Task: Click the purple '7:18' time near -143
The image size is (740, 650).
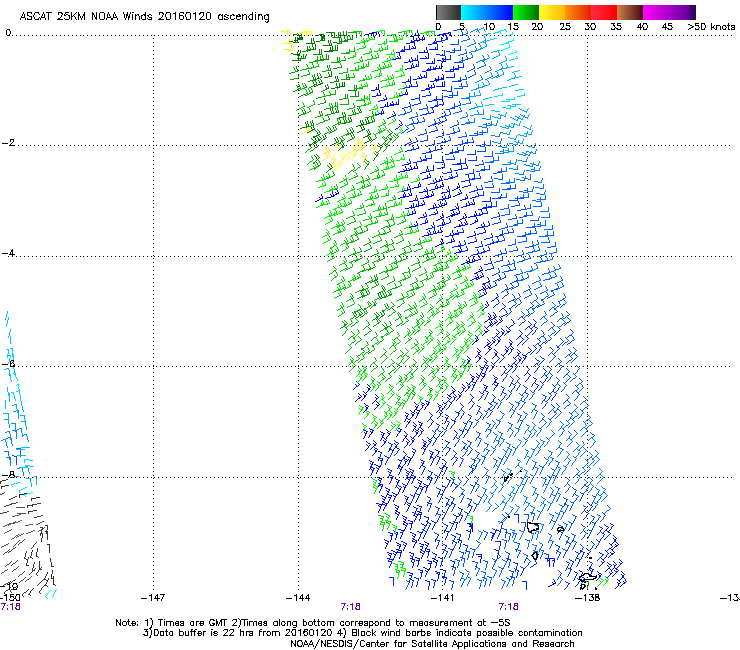Action: point(350,607)
